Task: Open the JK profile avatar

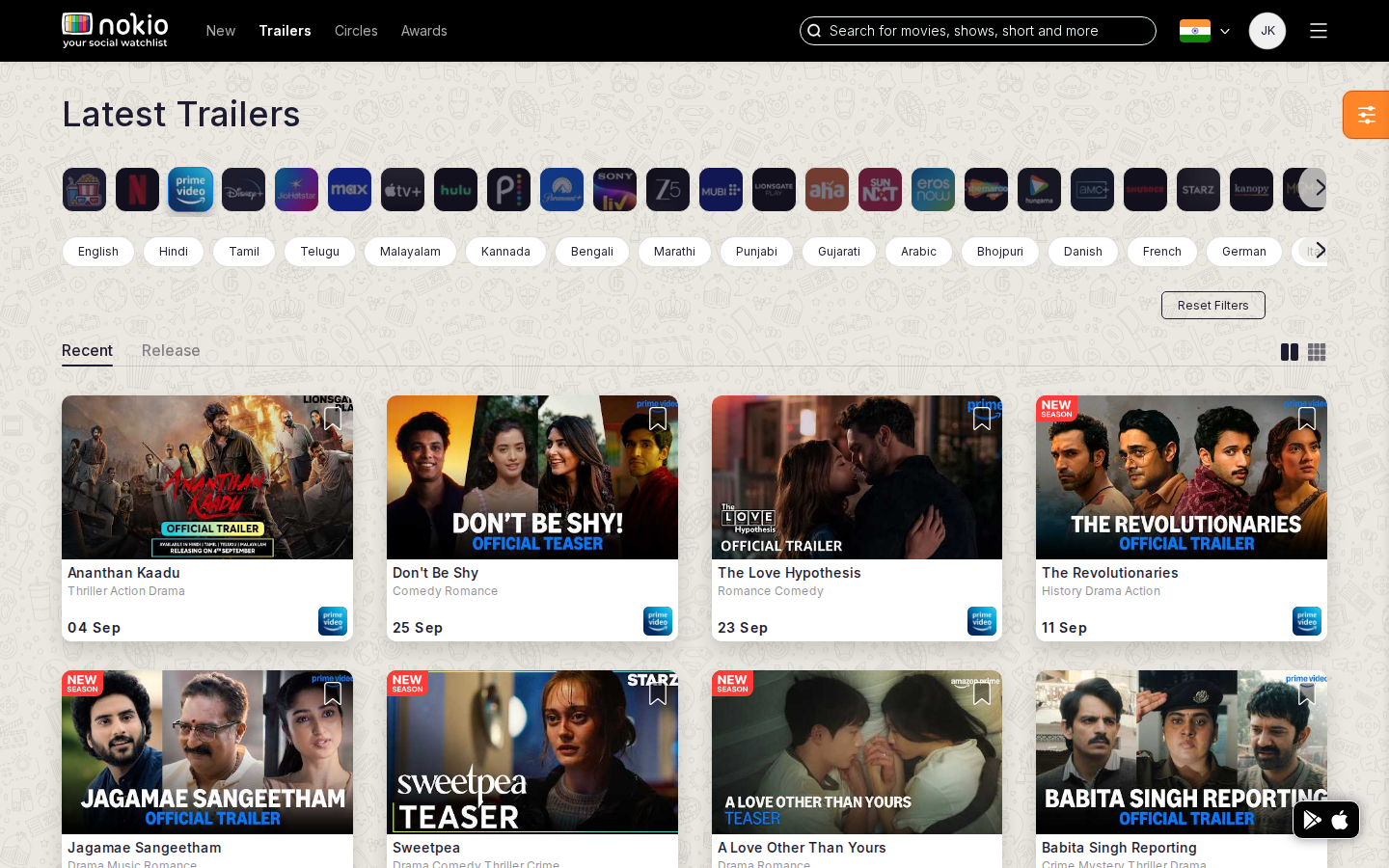Action: pos(1267,31)
